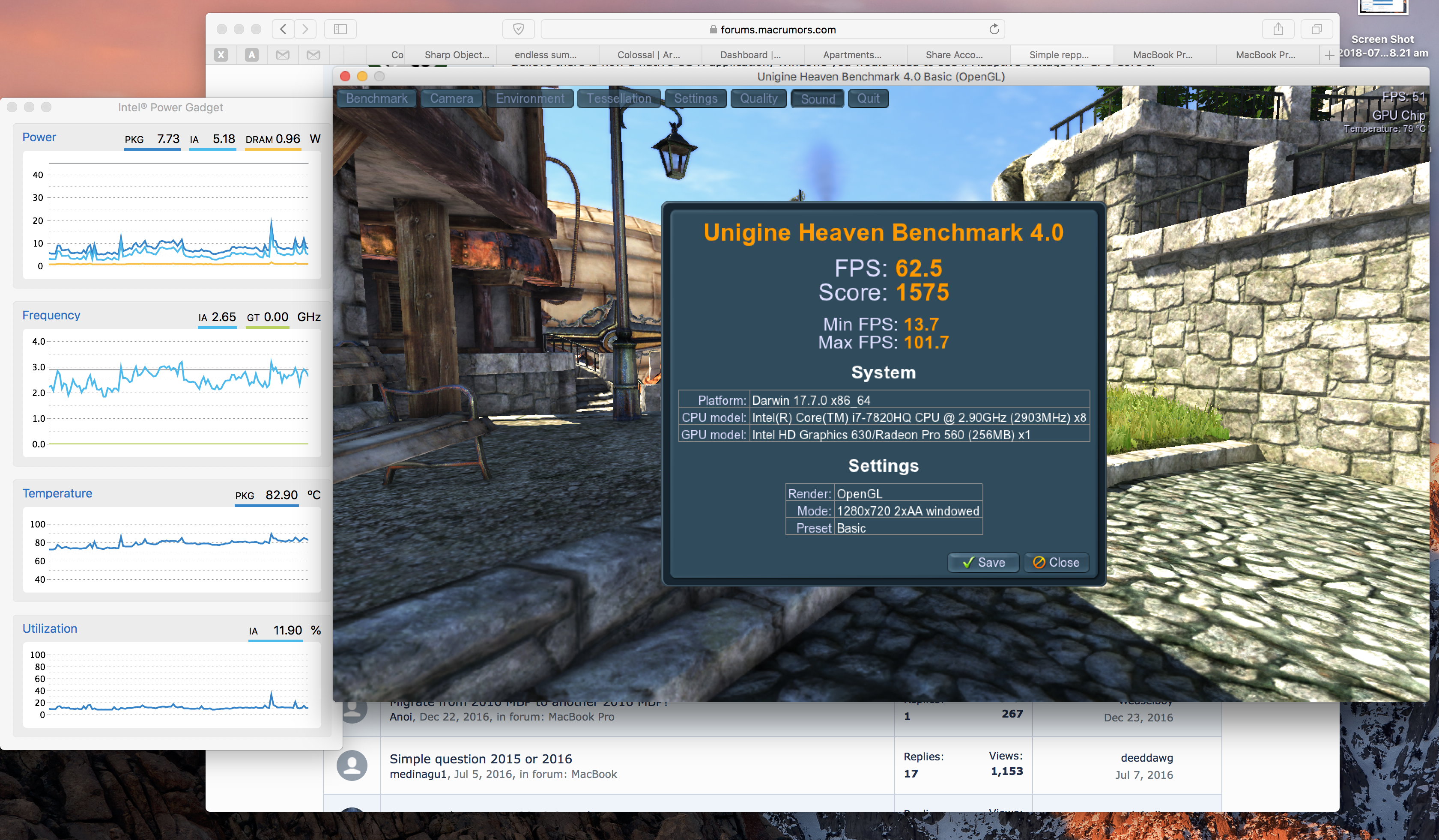
Task: Switch to Dashboard tab
Action: tap(750, 55)
